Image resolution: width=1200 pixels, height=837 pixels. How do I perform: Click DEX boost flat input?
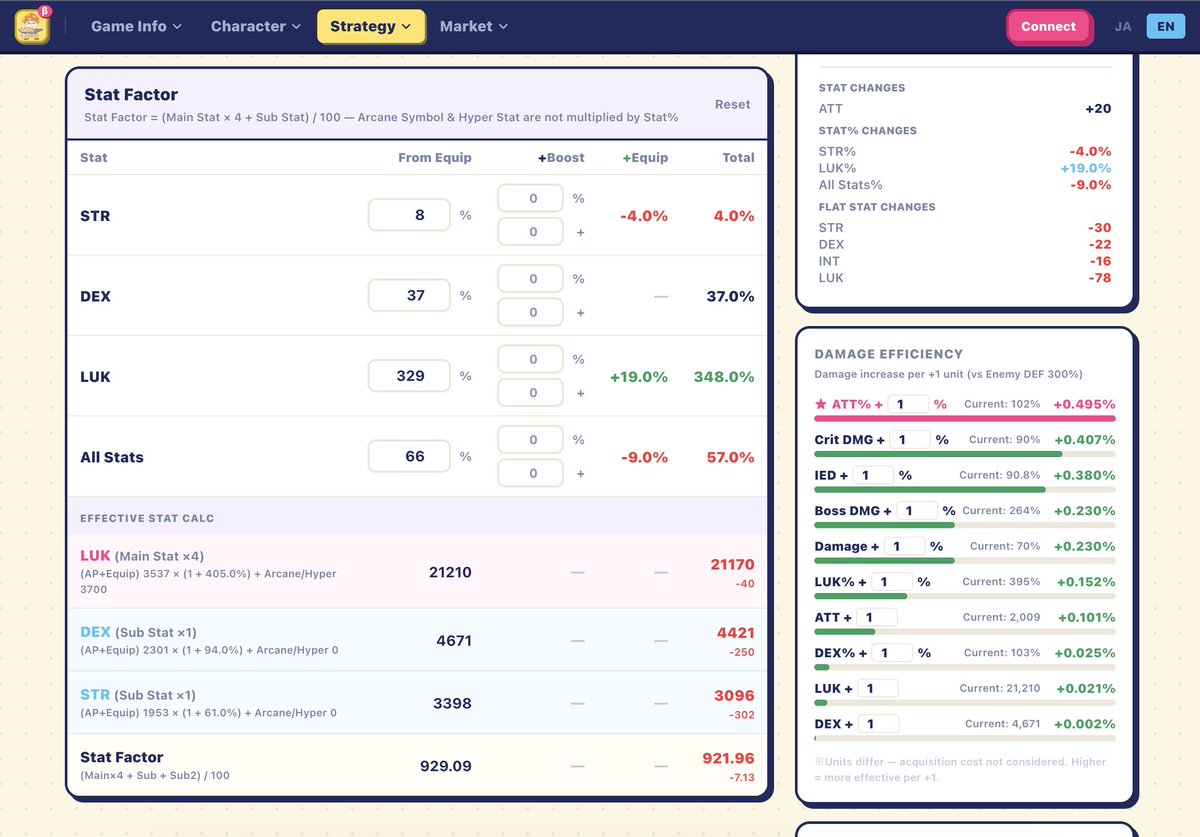530,312
